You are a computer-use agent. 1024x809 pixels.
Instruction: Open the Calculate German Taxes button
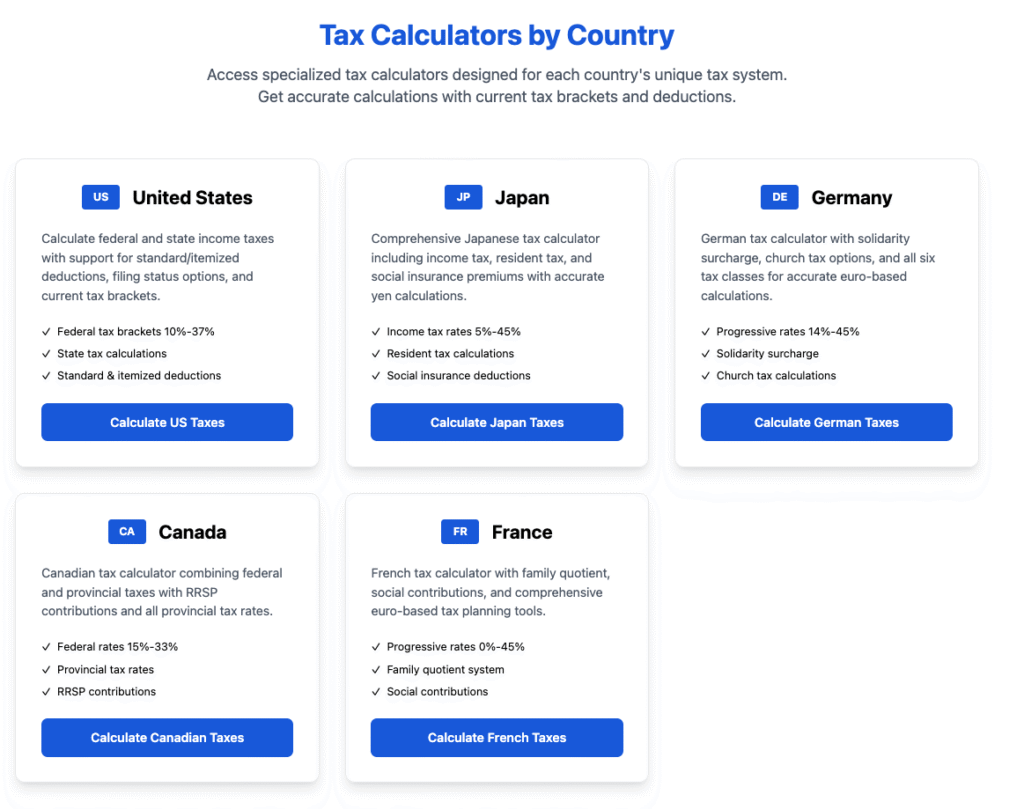(826, 422)
